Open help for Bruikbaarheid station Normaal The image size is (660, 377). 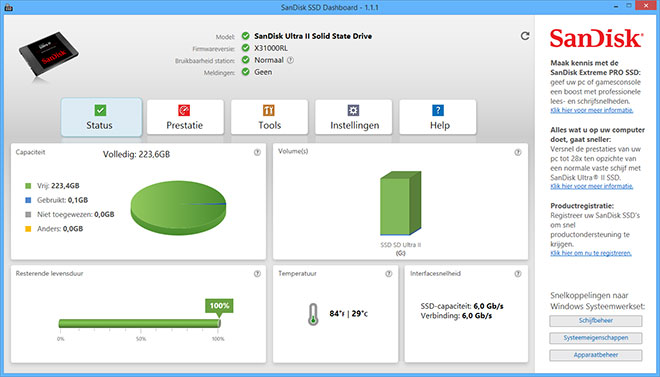pos(290,60)
